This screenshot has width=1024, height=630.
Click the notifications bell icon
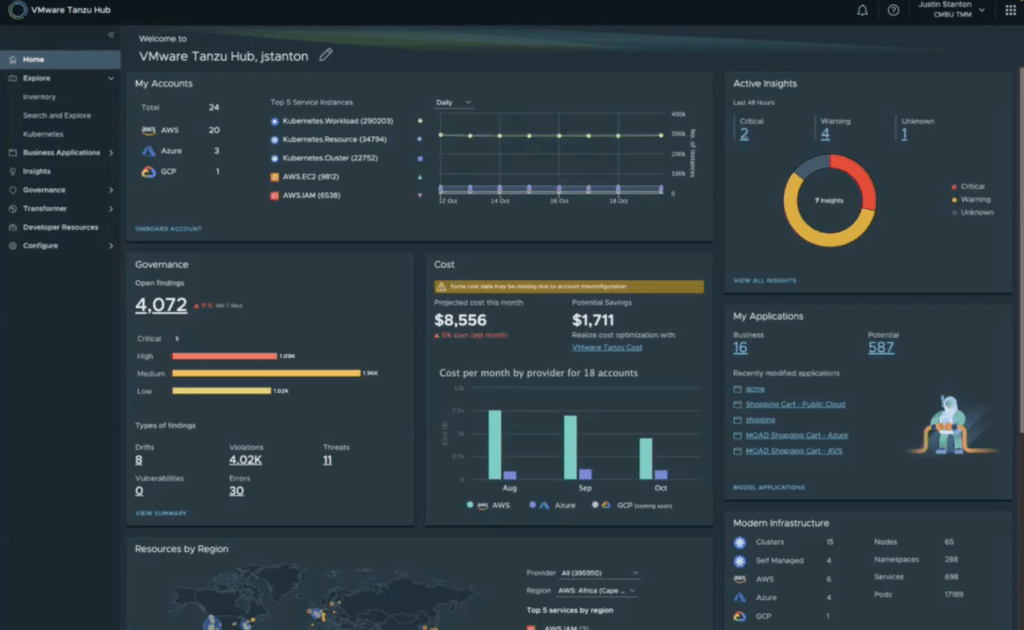click(862, 10)
